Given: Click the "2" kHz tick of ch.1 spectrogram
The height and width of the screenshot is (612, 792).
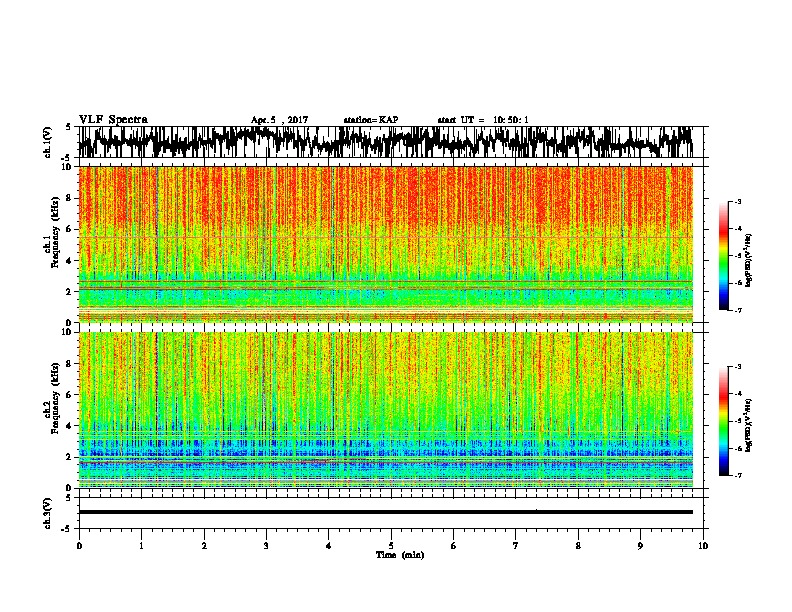Looking at the screenshot, I should [x=70, y=291].
